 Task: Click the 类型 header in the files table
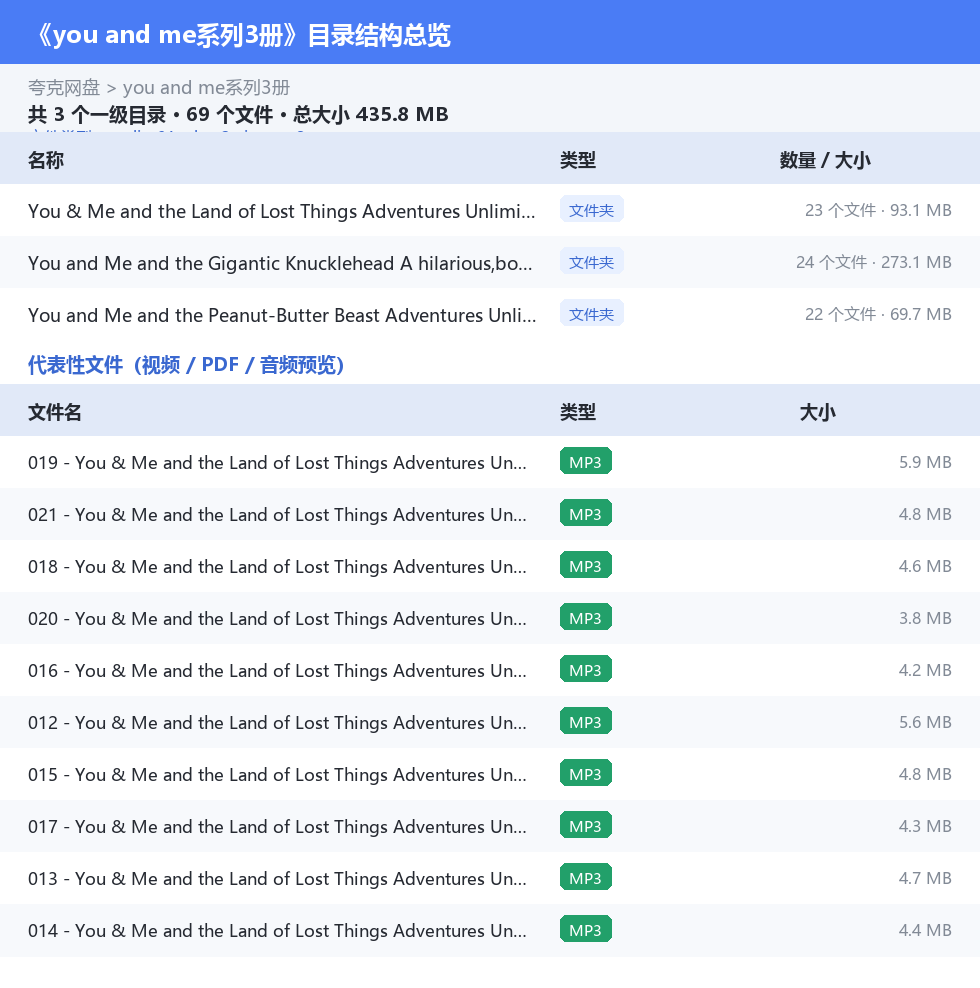577,412
